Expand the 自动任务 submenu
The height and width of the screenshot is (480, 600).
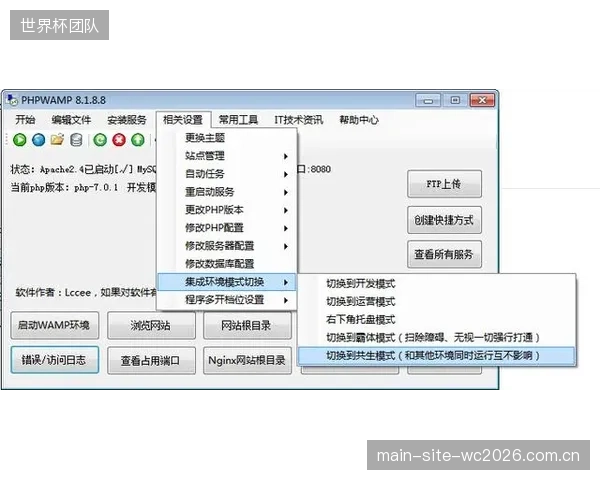[227, 174]
